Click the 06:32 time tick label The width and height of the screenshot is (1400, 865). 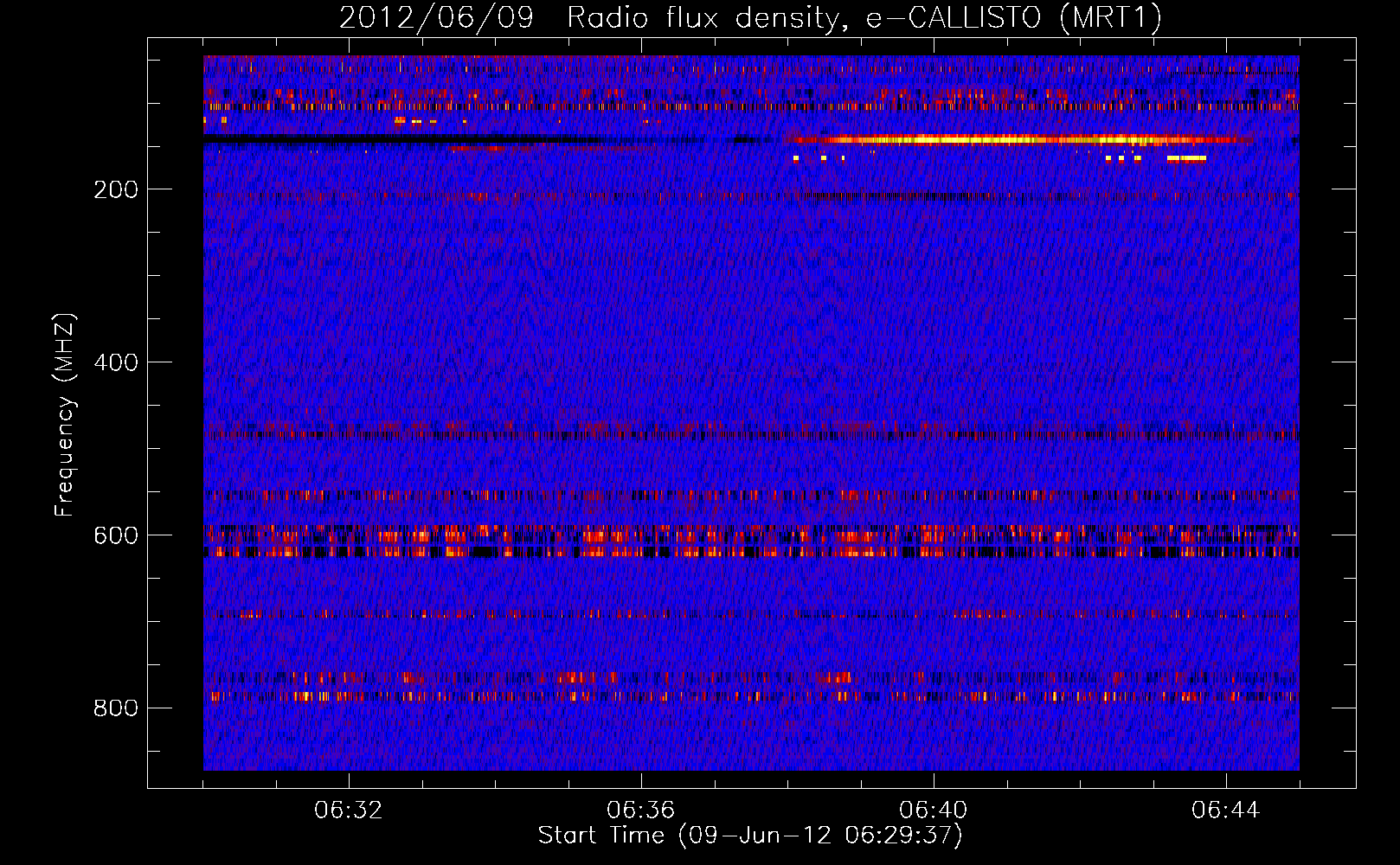point(349,811)
